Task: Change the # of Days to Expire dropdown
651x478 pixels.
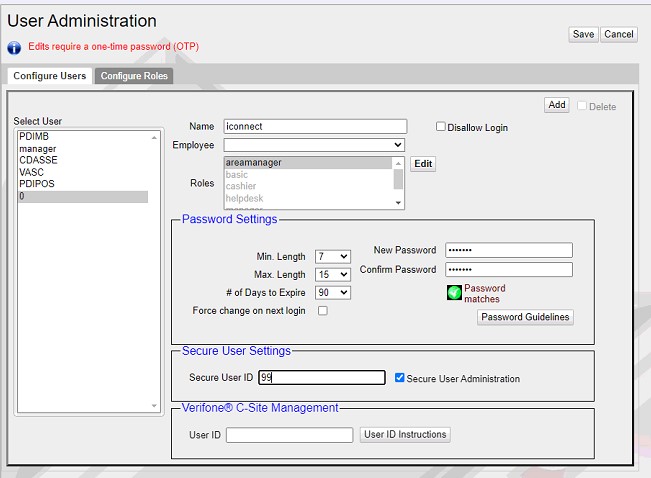Action: [x=332, y=292]
